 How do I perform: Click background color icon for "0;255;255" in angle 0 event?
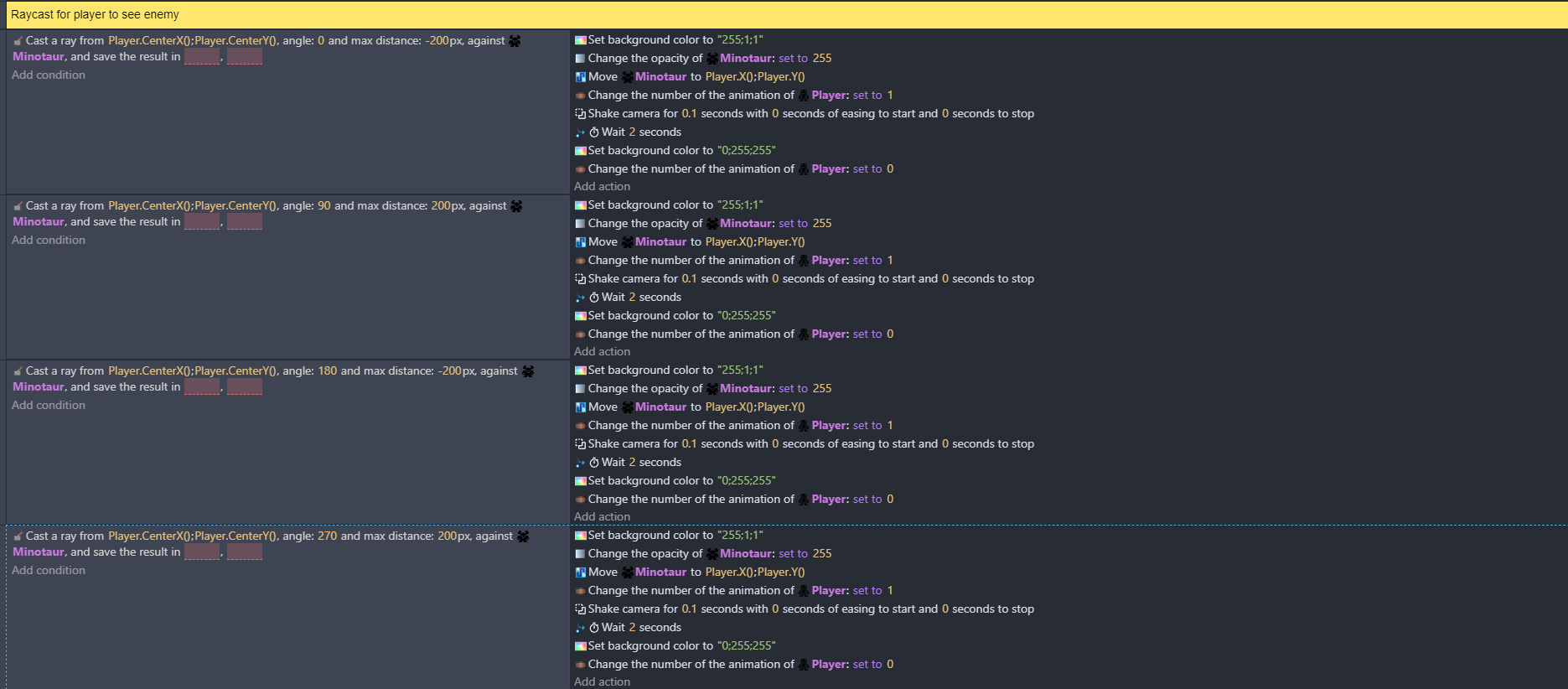pos(580,151)
